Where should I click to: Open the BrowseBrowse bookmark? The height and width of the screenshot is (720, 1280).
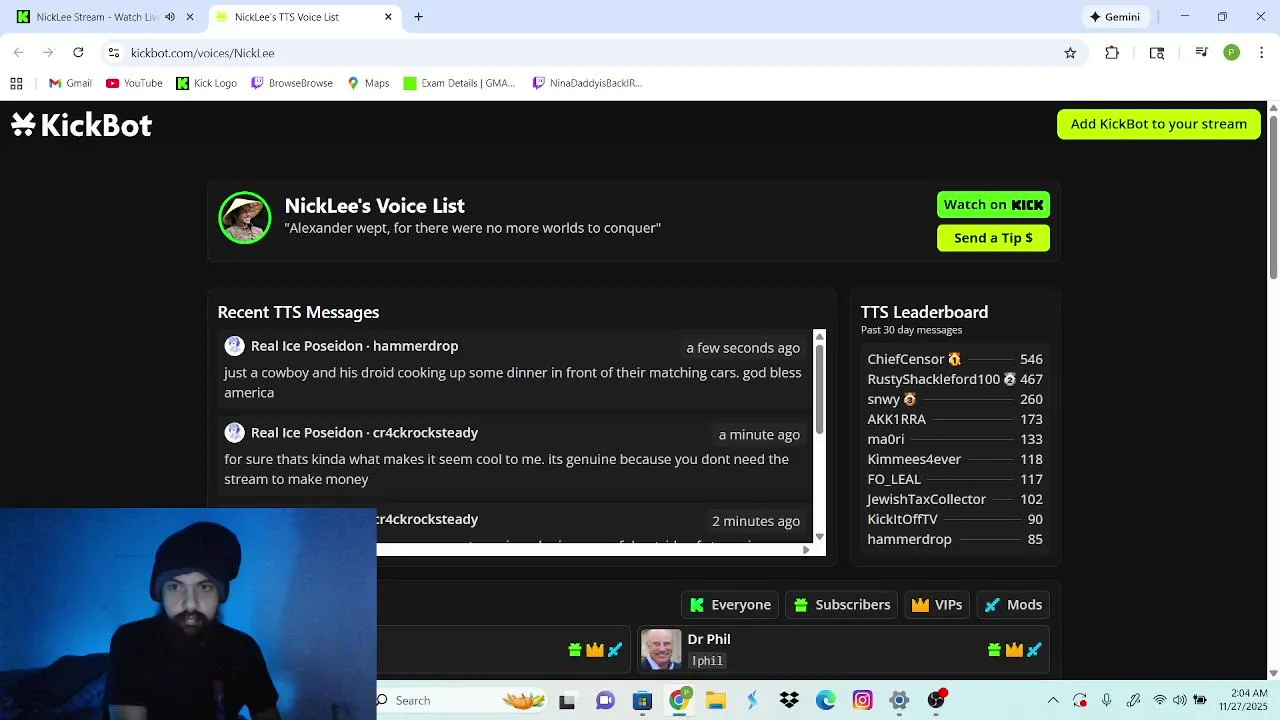(292, 83)
